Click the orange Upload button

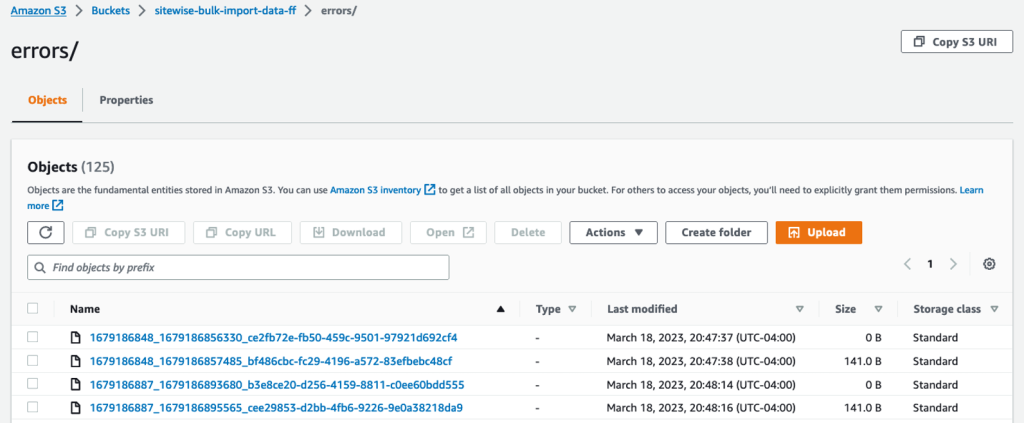pos(819,232)
